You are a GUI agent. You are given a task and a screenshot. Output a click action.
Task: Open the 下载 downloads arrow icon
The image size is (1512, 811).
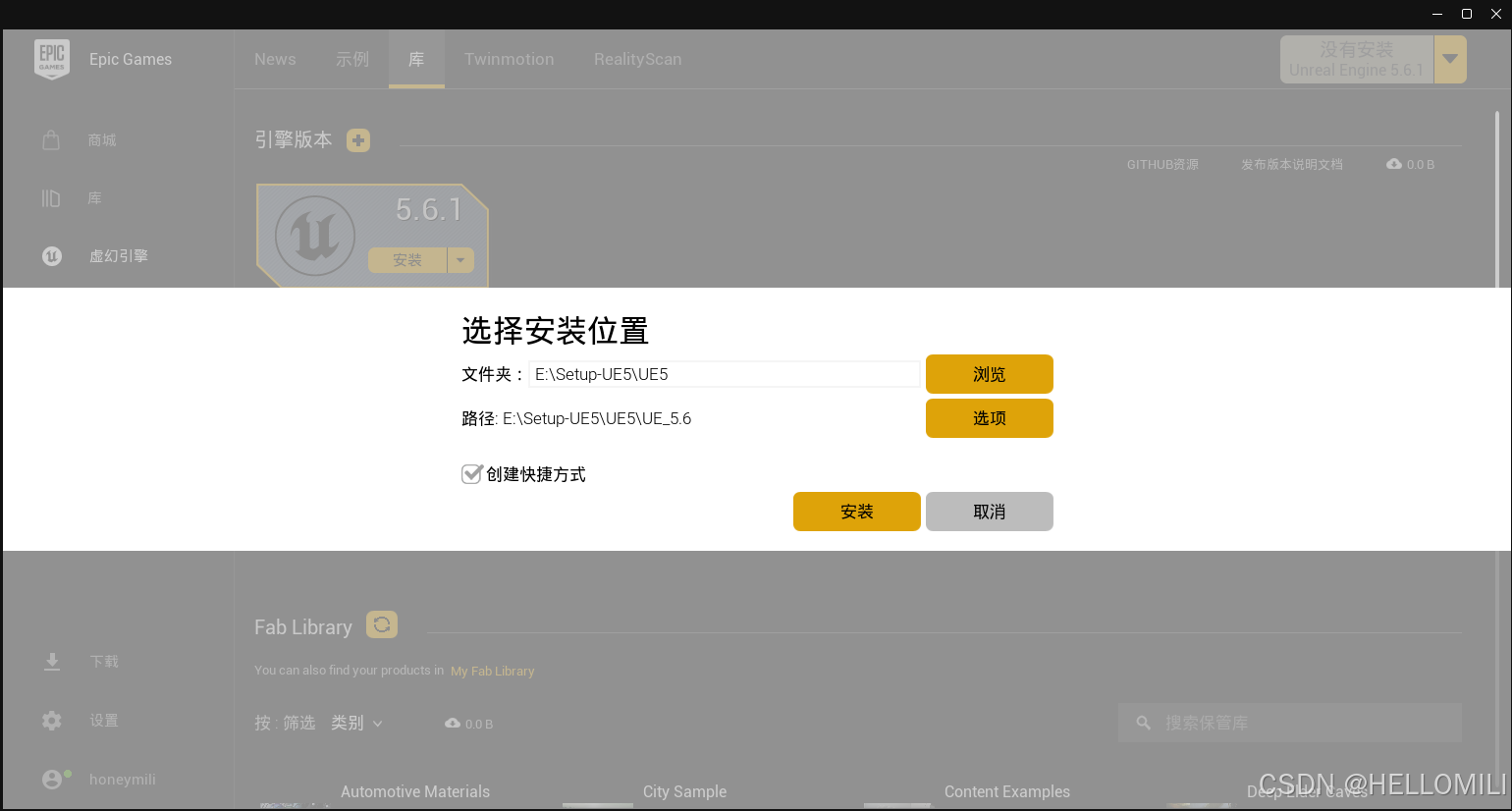tap(52, 662)
